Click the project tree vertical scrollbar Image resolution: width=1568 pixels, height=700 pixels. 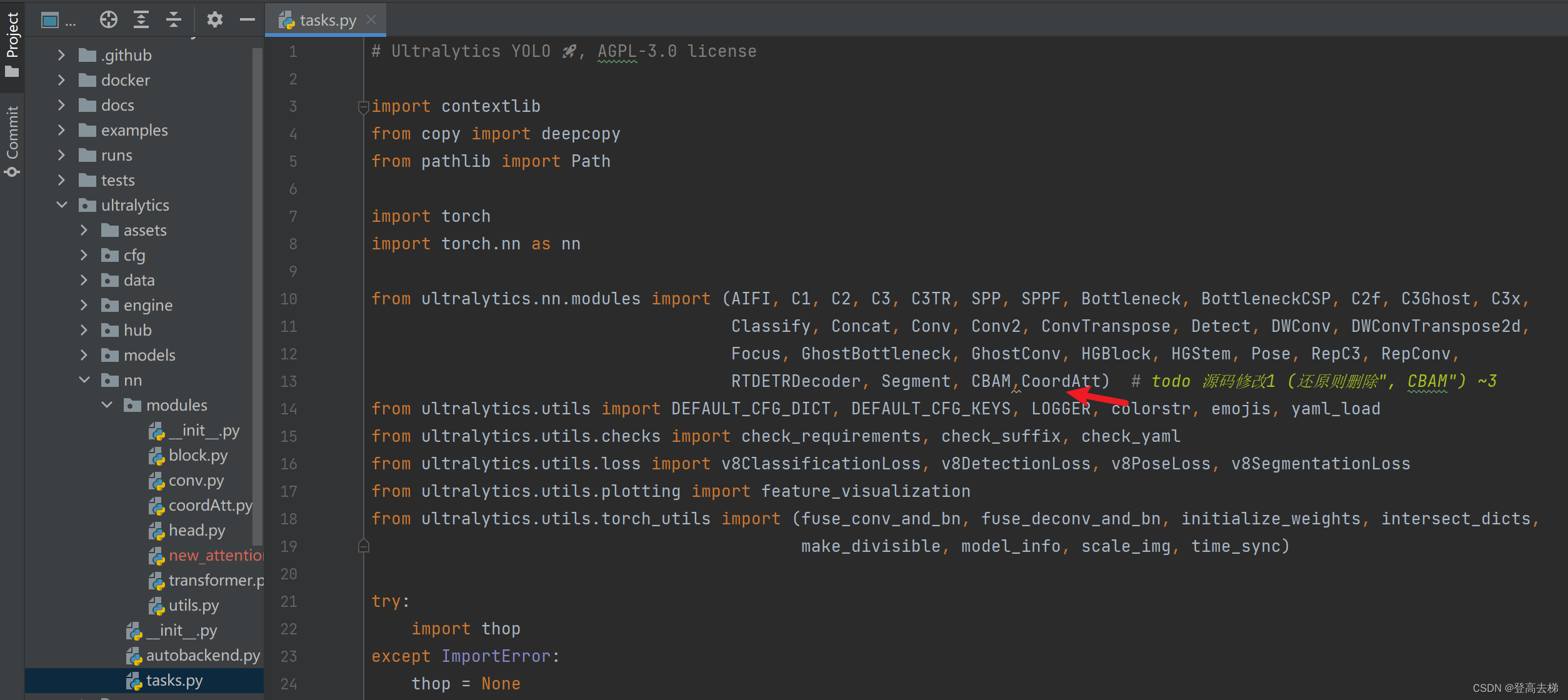(257, 297)
